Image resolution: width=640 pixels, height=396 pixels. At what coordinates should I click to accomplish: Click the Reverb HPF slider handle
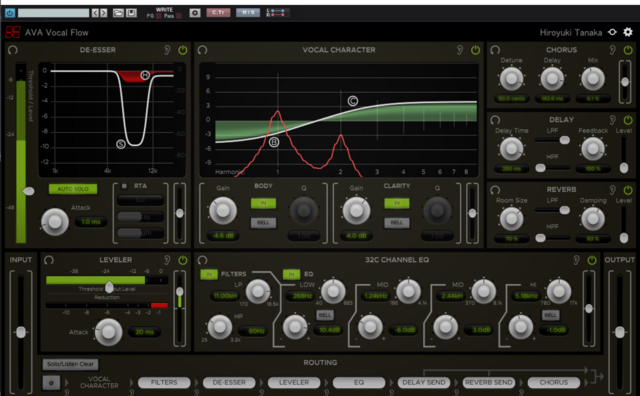tap(540, 238)
